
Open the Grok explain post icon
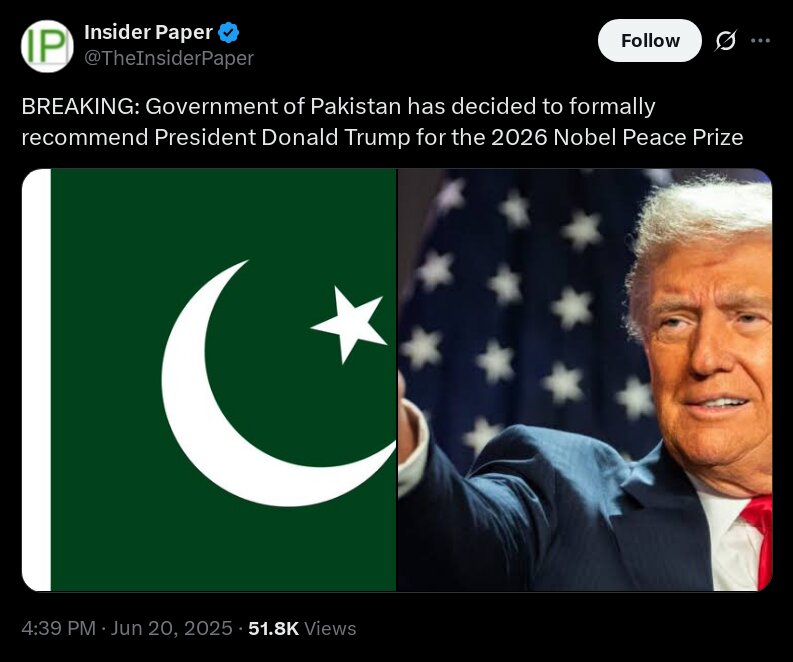click(x=725, y=40)
